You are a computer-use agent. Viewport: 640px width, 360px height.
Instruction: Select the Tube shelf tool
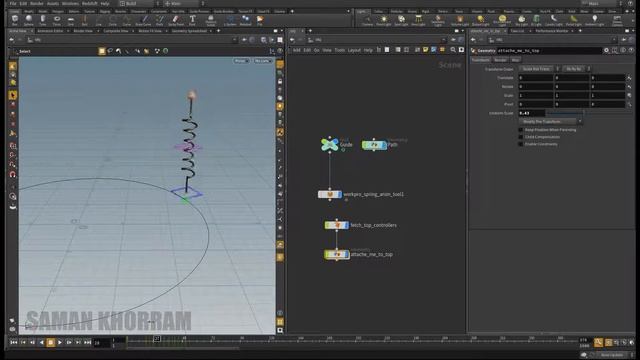[x=42, y=20]
